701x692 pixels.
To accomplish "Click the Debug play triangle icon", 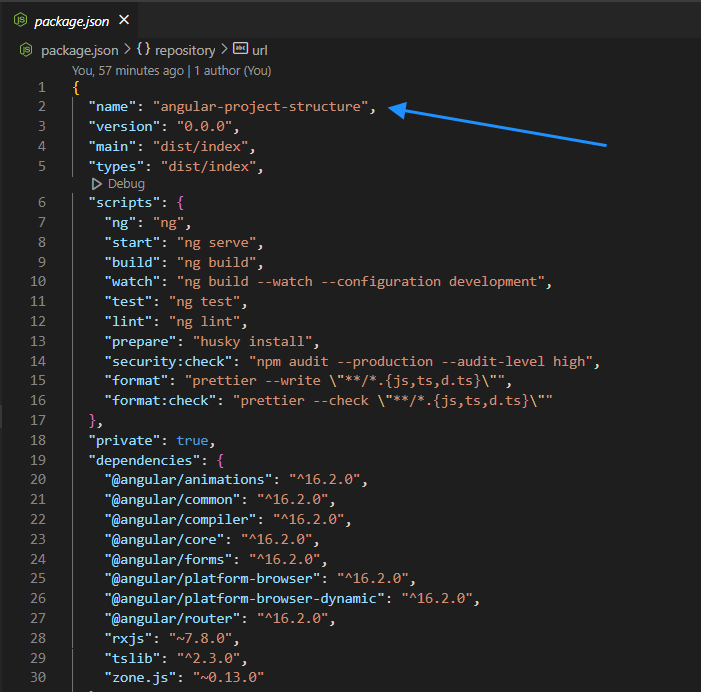I will tap(96, 184).
